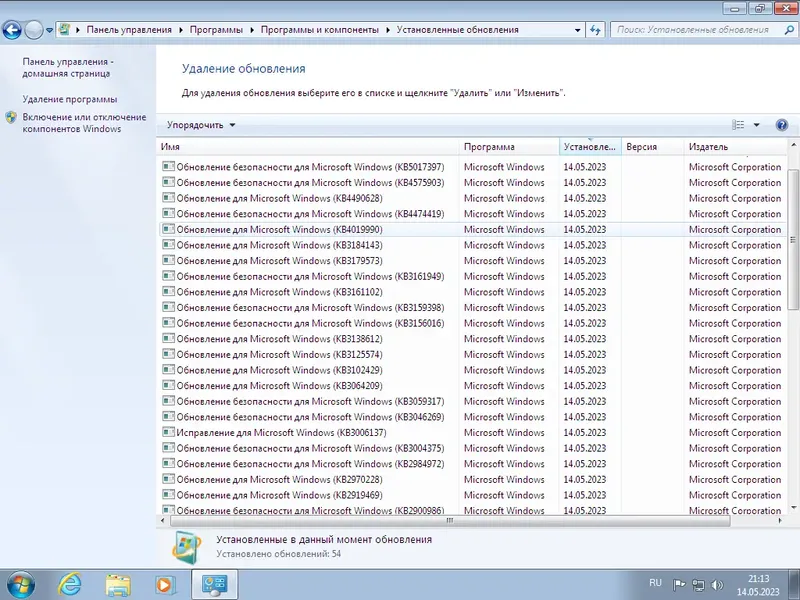Open recent pages dropdown beside navigation arrows
Viewport: 800px width, 600px height.
(49, 30)
